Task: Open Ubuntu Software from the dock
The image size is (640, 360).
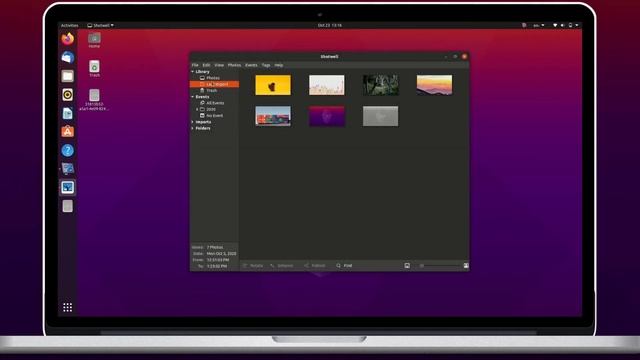Action: coord(68,132)
